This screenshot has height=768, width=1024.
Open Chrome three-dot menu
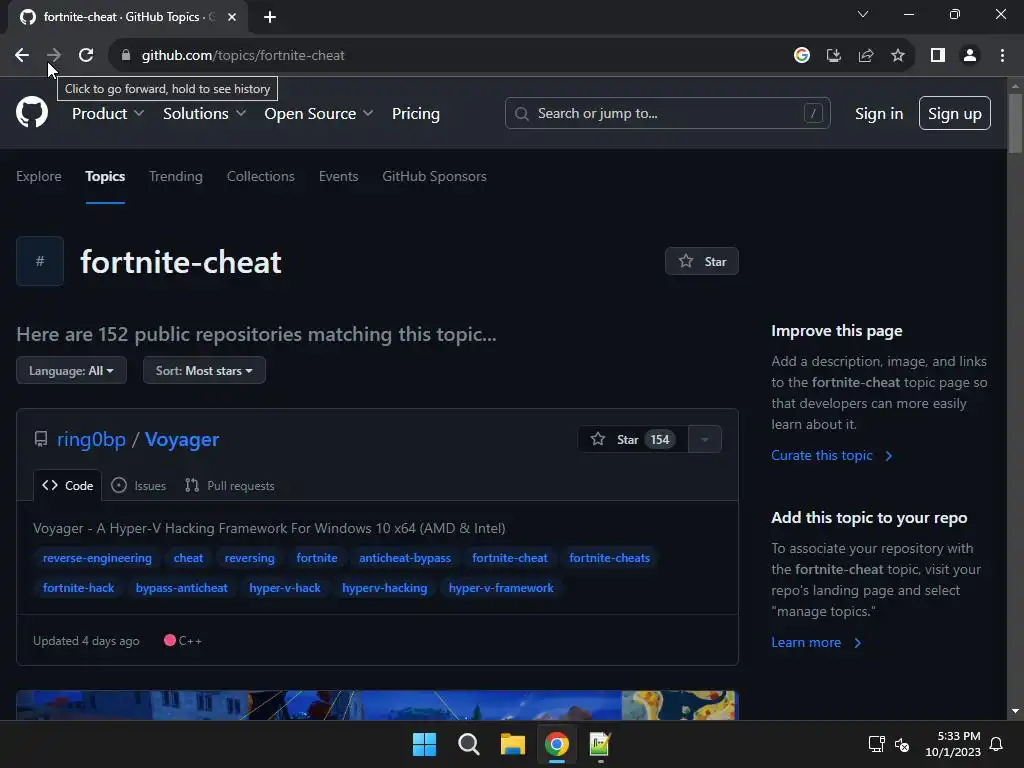point(1002,56)
